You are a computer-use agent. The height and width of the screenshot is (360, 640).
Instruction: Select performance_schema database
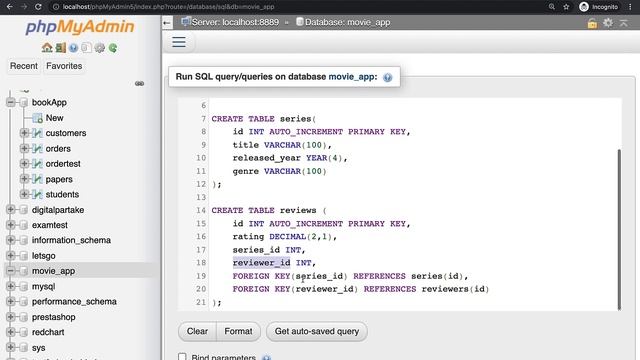tap(74, 302)
